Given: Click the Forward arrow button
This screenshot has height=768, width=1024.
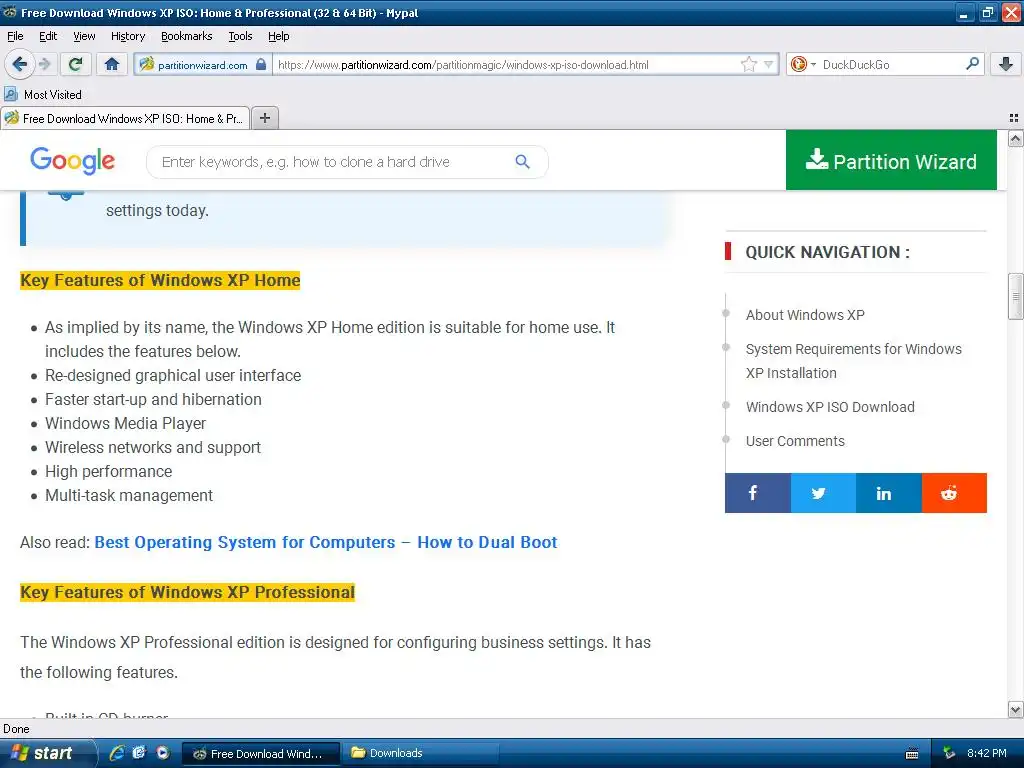Looking at the screenshot, I should click(x=44, y=64).
